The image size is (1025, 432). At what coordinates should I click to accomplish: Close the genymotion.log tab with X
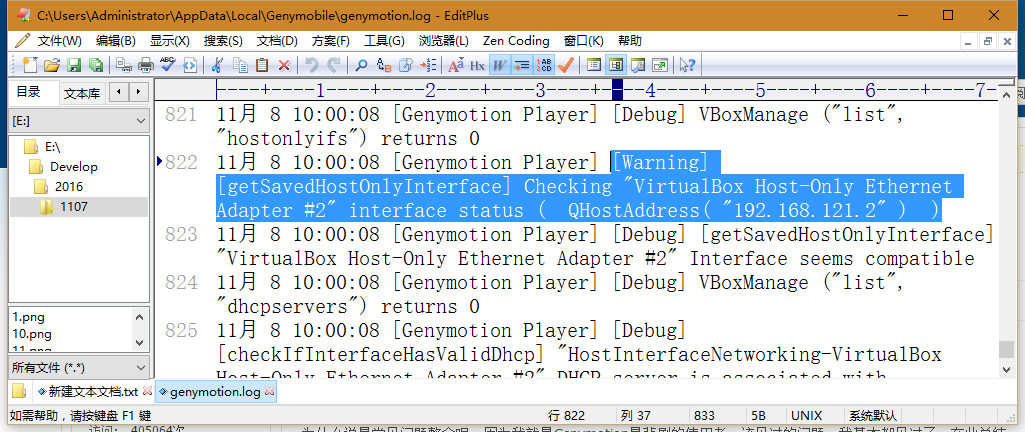(269, 392)
